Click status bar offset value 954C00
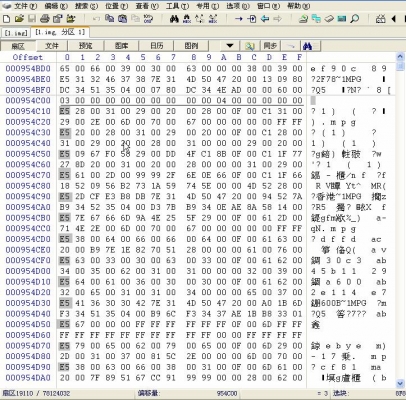This screenshot has height=400, width=406. [227, 394]
